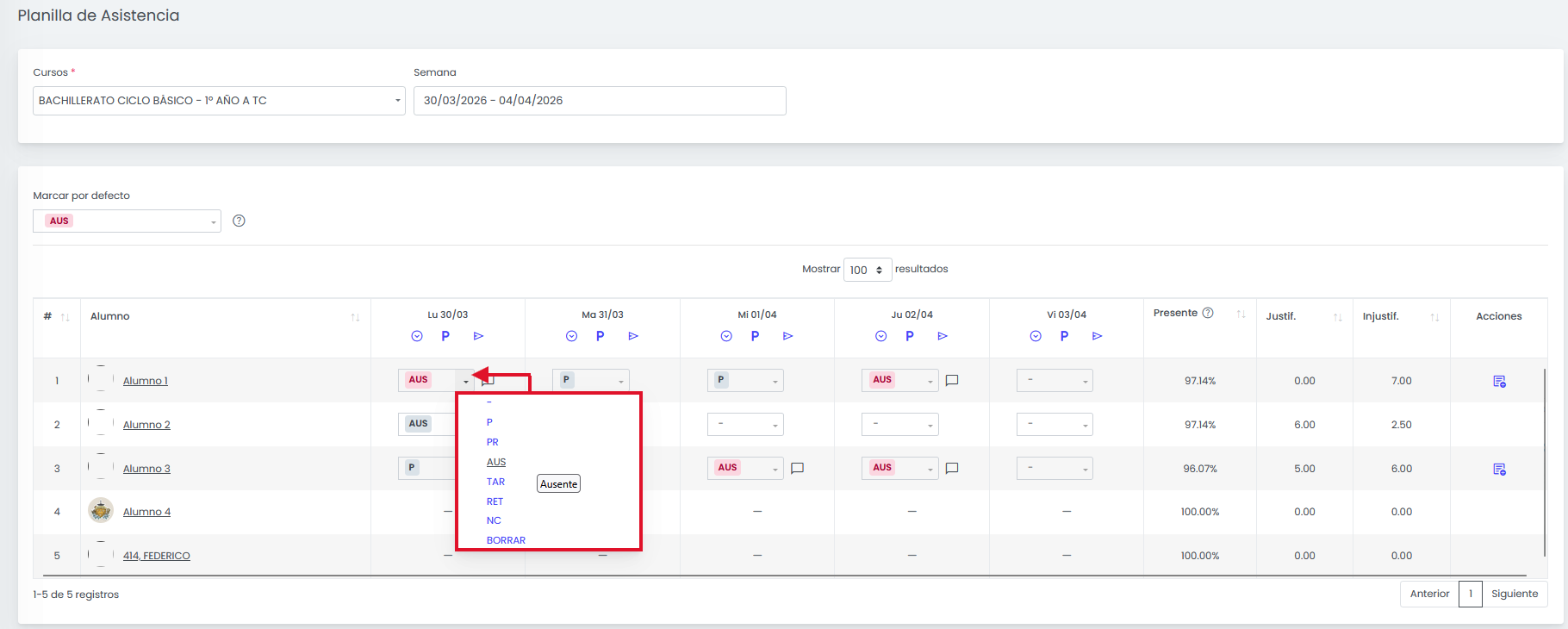Image resolution: width=1568 pixels, height=629 pixels.
Task: Open comment icon for Alumno 3 on Ju 02/04
Action: (x=952, y=468)
